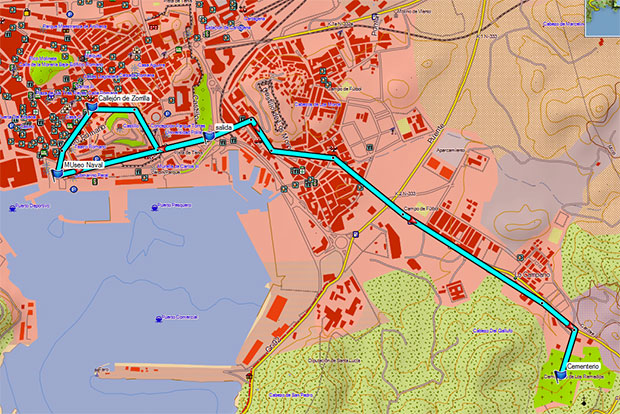The image size is (620, 414).
Task: Select the Puerto Comercial port icon
Action: click(159, 319)
